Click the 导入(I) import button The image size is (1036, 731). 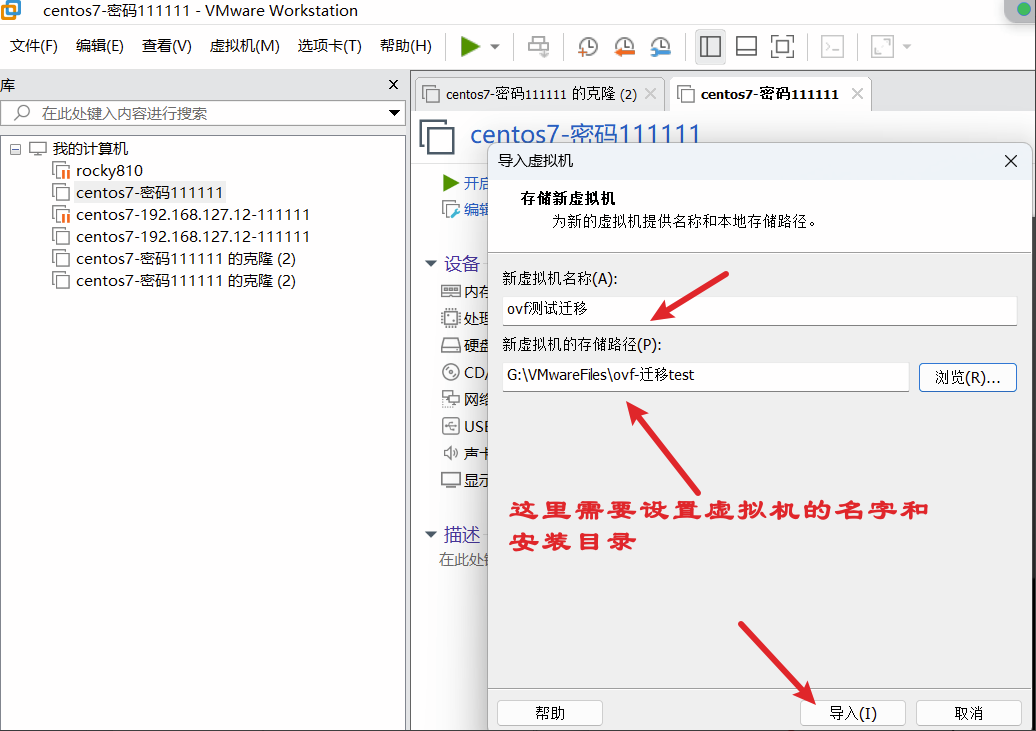(x=852, y=713)
